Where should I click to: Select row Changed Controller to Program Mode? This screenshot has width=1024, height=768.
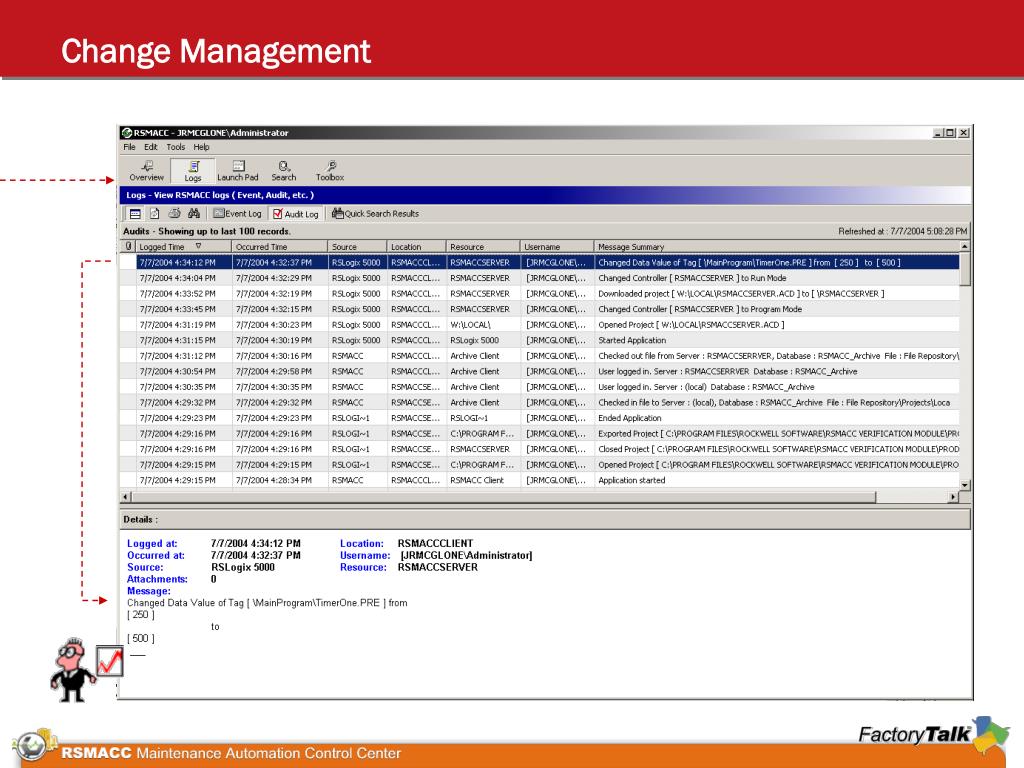tap(539, 310)
